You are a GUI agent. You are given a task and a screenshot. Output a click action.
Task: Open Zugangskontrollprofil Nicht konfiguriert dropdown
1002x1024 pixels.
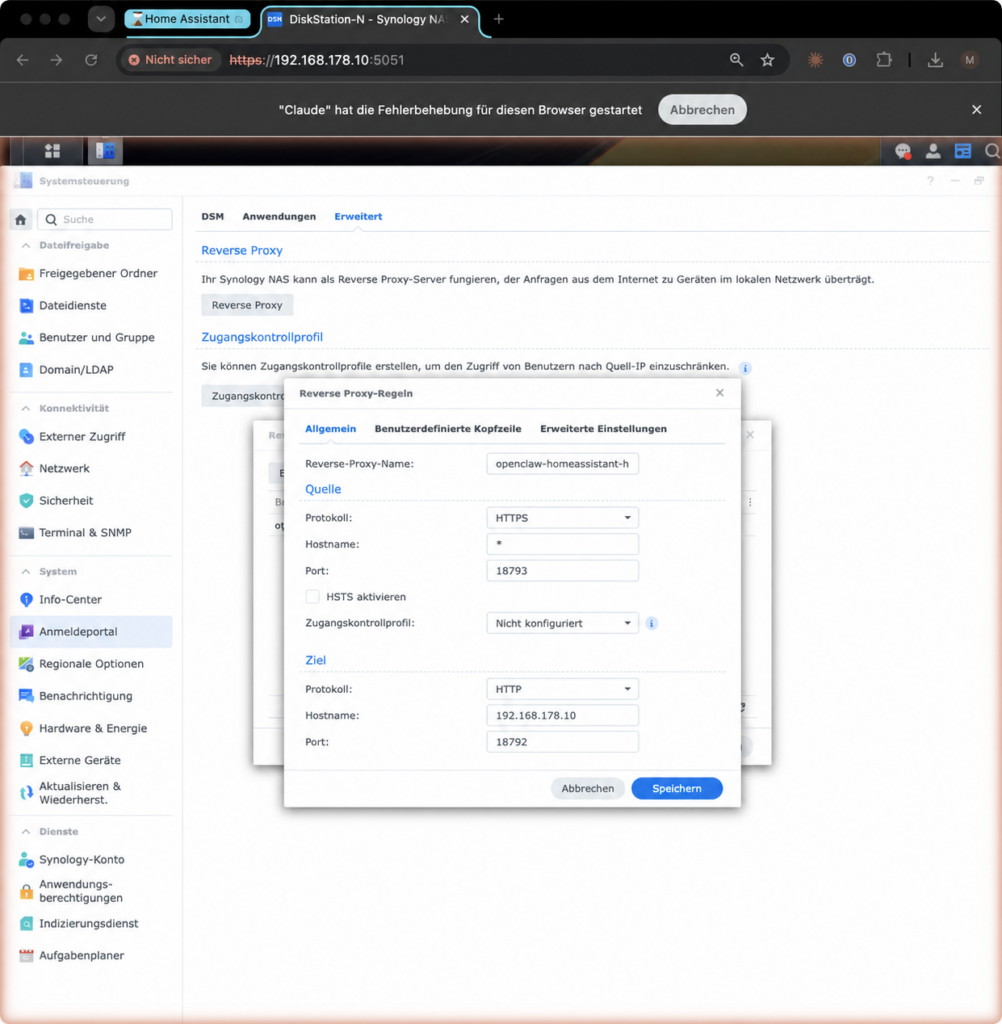point(562,623)
